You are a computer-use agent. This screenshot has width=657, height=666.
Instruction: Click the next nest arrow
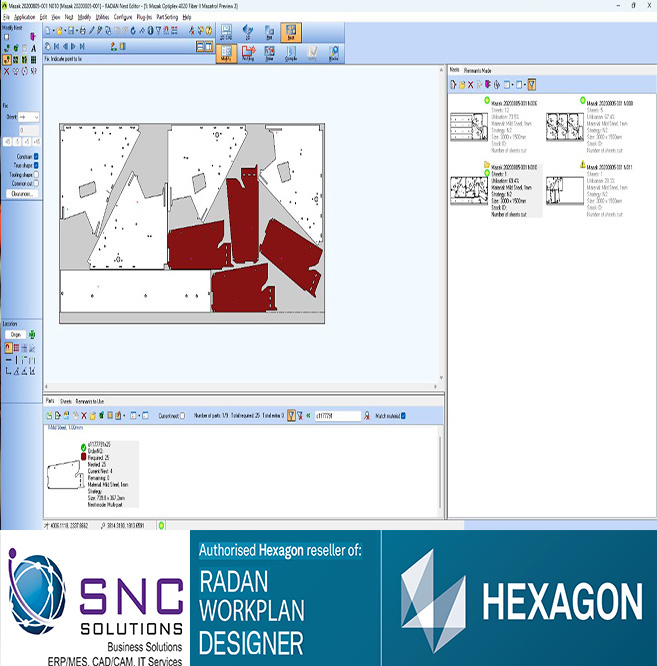tap(73, 46)
